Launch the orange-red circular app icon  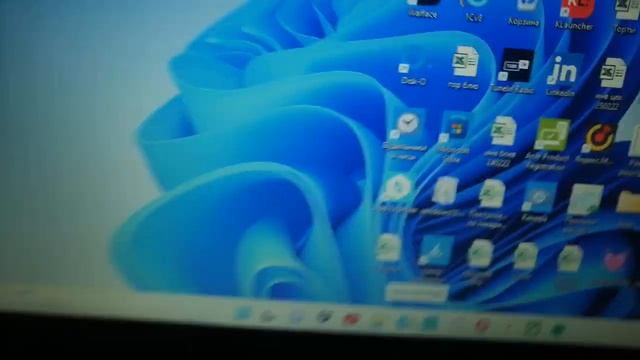pyautogui.click(x=599, y=138)
